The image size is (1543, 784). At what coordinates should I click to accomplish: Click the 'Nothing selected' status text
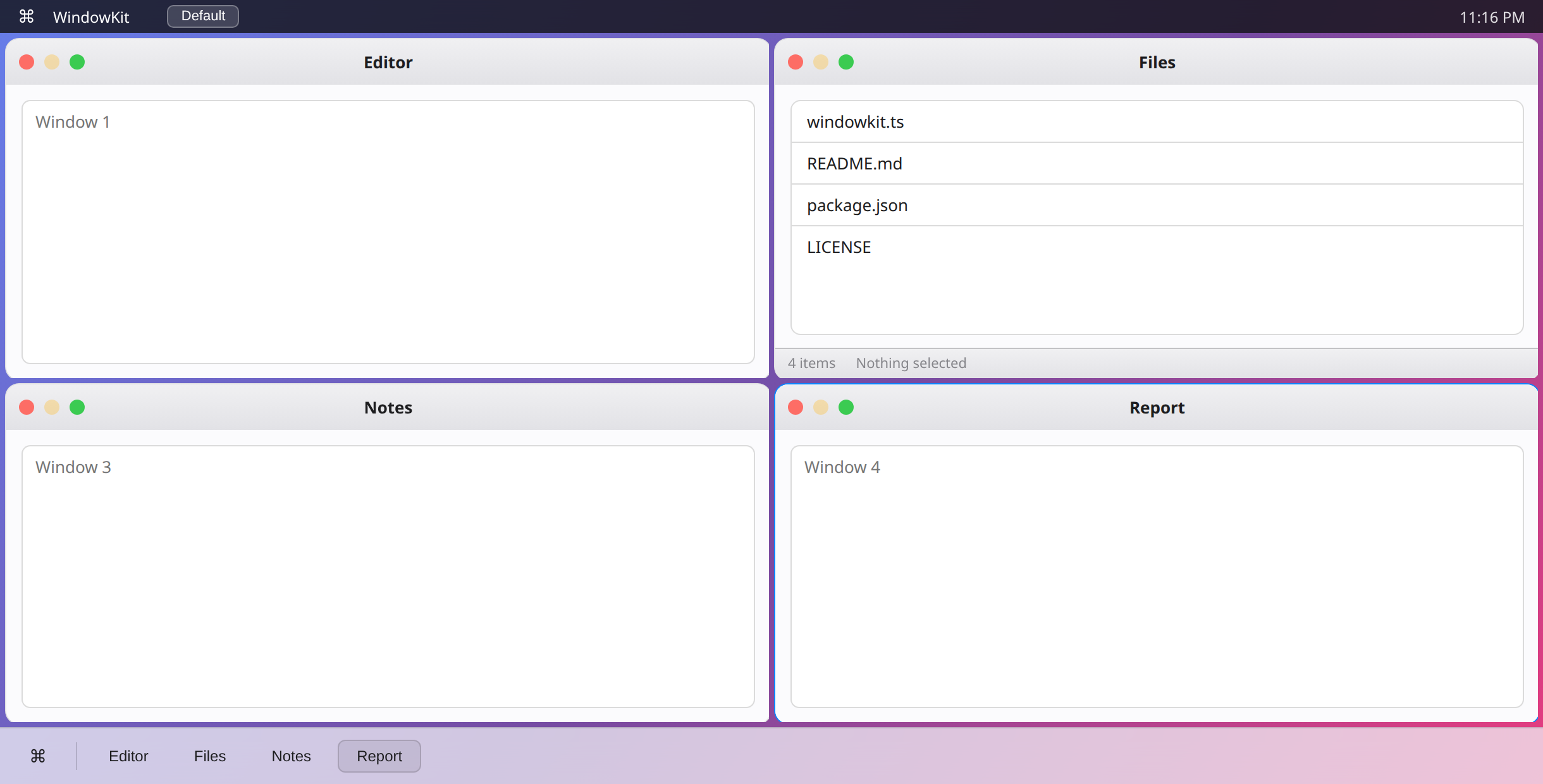[x=911, y=363]
